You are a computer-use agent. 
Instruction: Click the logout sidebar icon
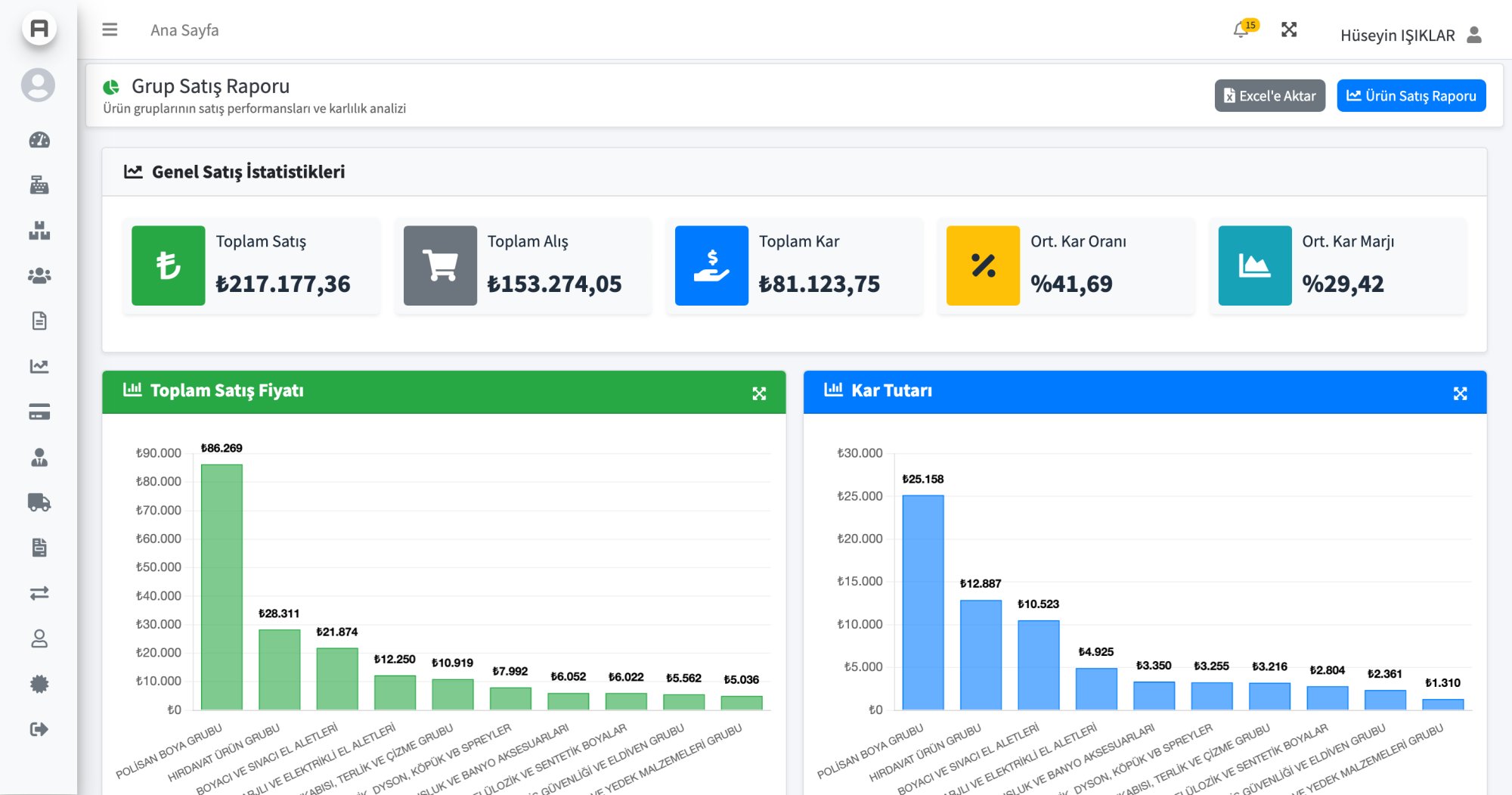(39, 729)
